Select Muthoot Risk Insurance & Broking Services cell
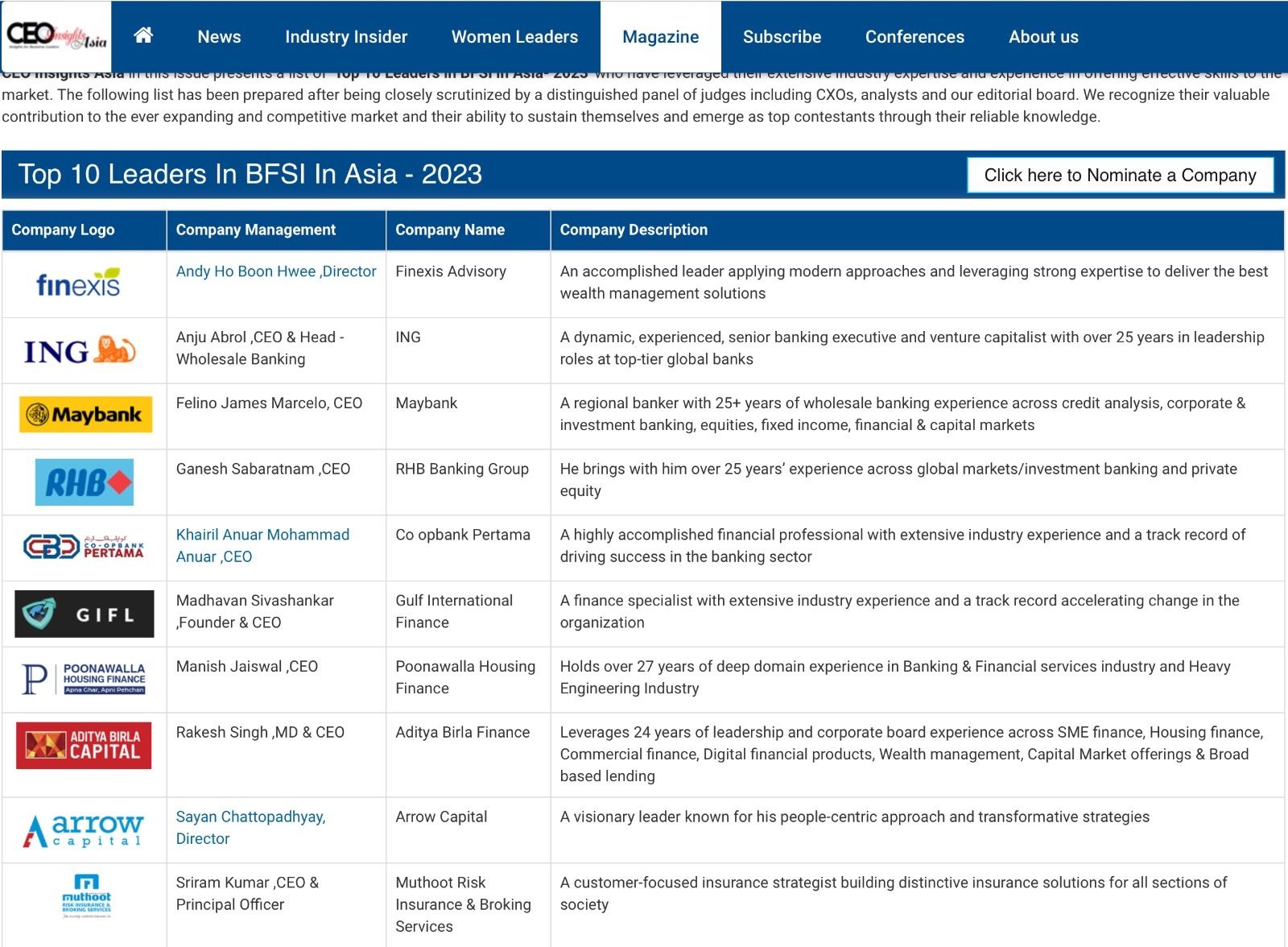The width and height of the screenshot is (1288, 947). [469, 905]
